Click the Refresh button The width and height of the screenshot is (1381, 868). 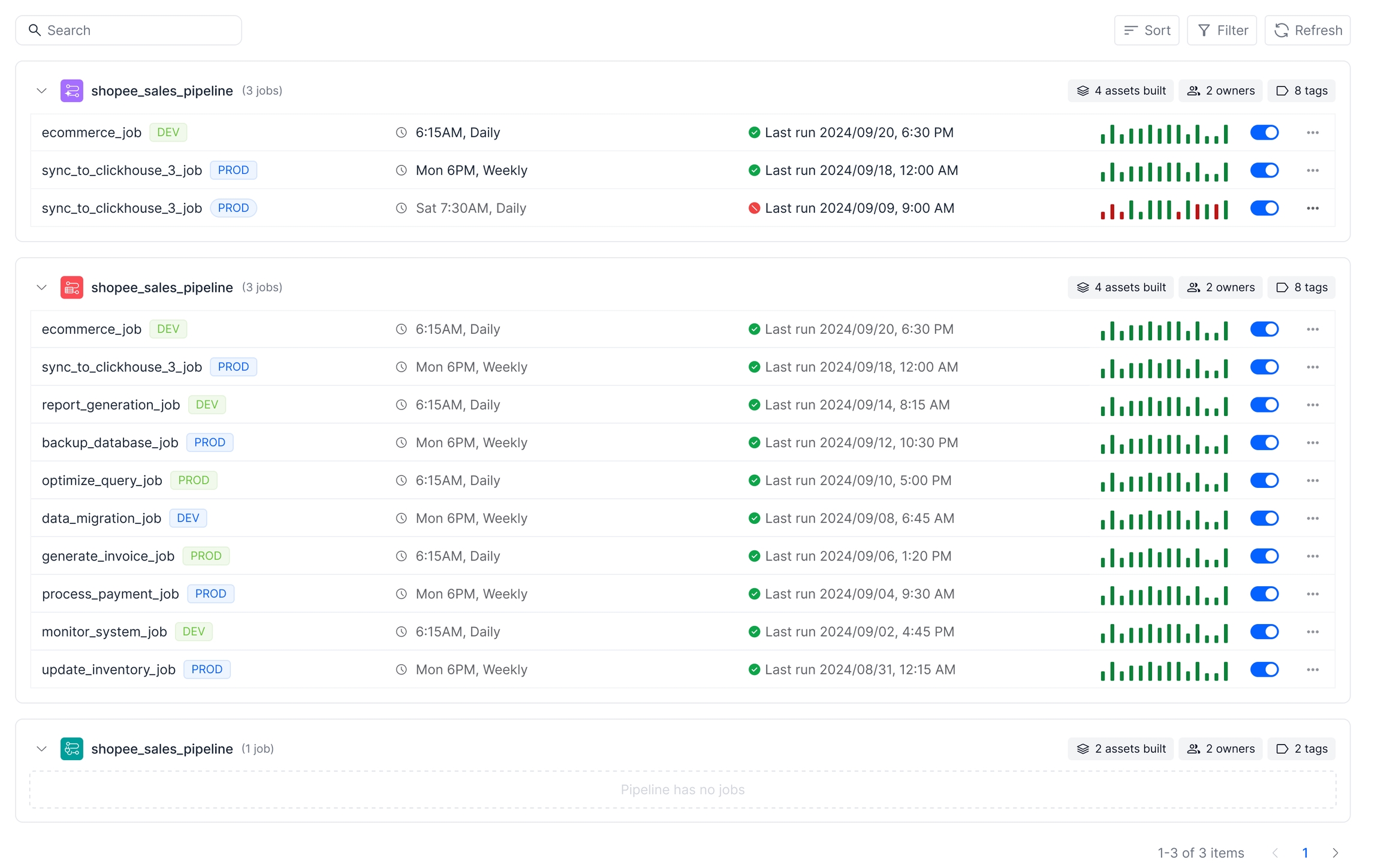pos(1307,30)
